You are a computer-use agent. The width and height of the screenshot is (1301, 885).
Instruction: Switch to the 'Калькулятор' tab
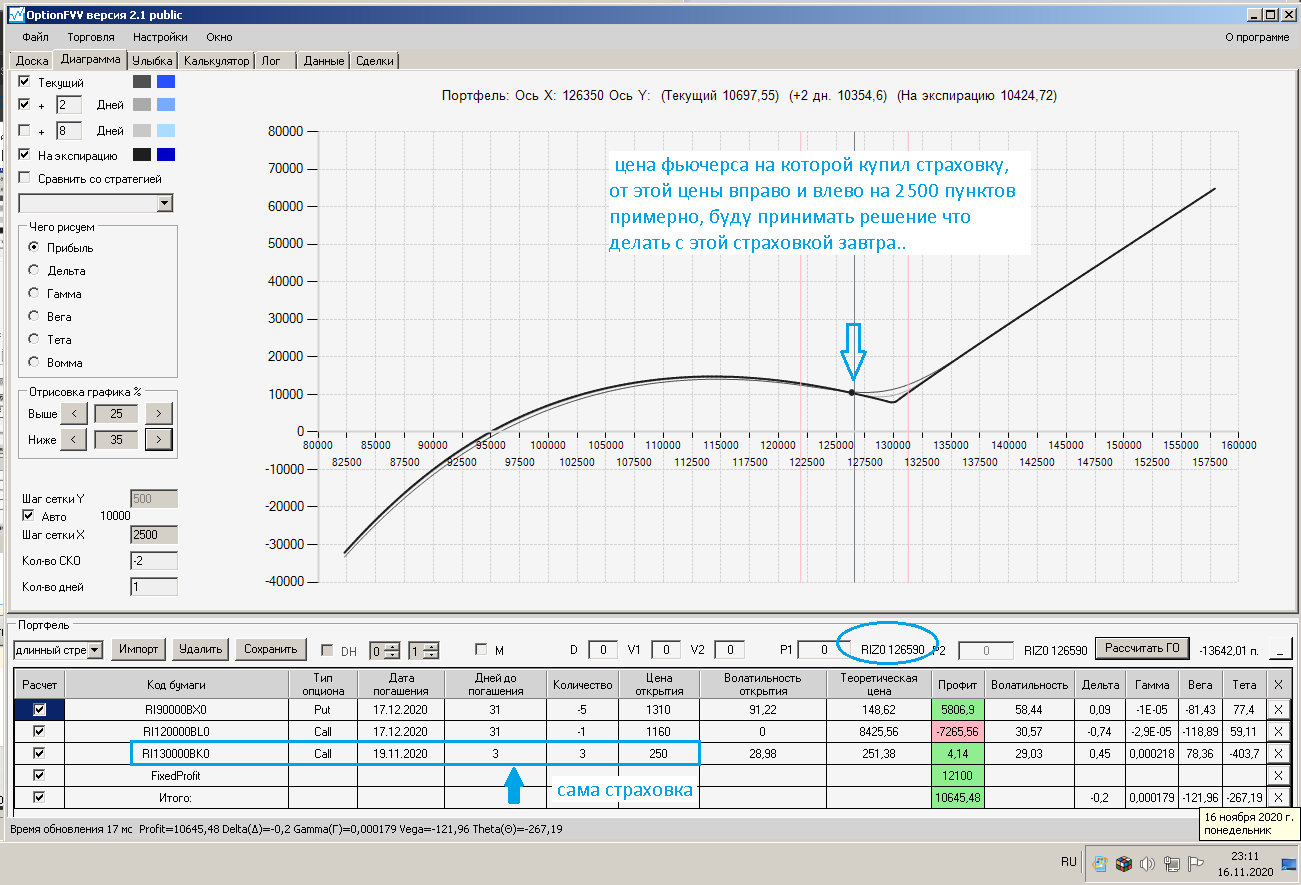(x=216, y=61)
